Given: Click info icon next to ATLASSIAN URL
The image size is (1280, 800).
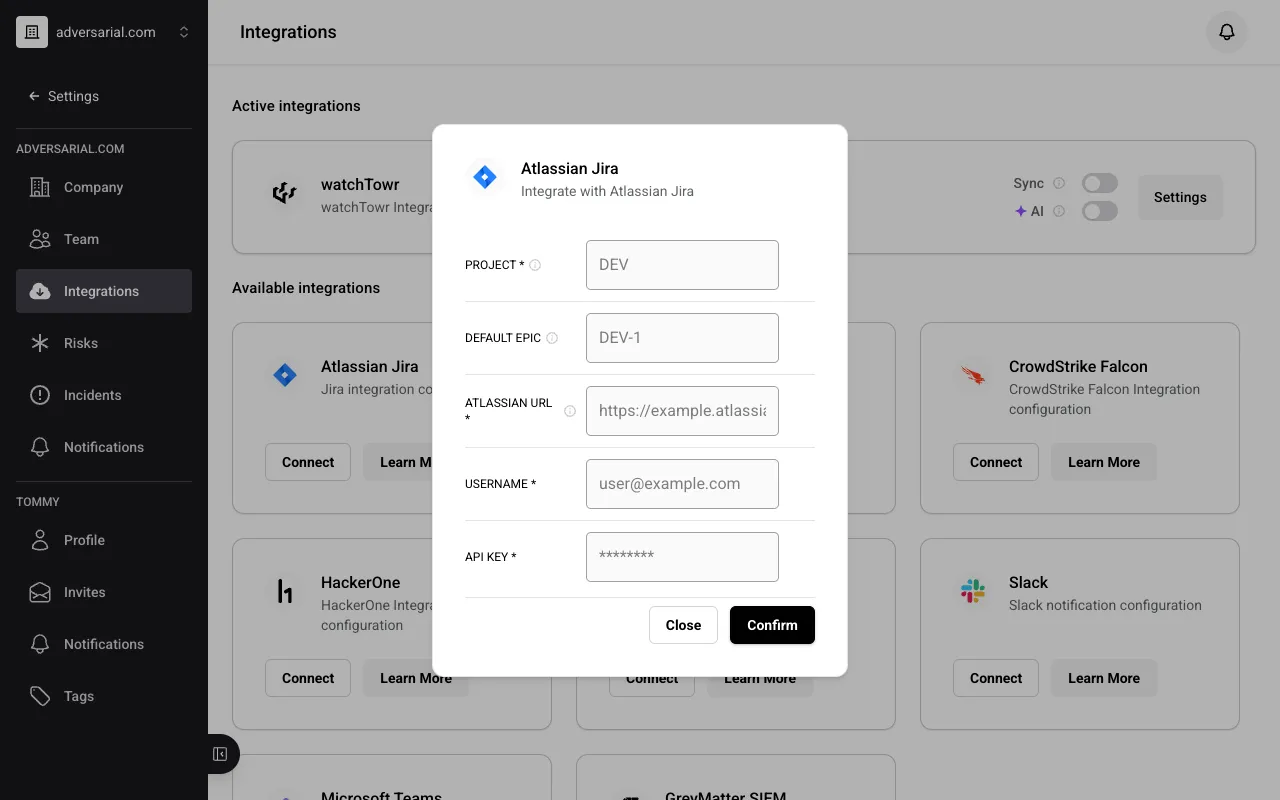Looking at the screenshot, I should pos(570,411).
